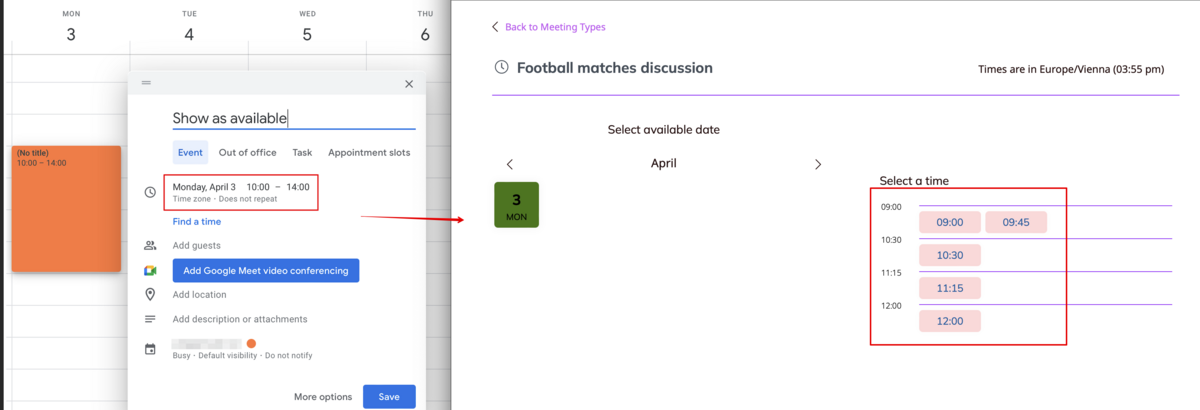Viewport: 1200px width, 410px height.
Task: Go to next month after April
Action: pyautogui.click(x=818, y=164)
